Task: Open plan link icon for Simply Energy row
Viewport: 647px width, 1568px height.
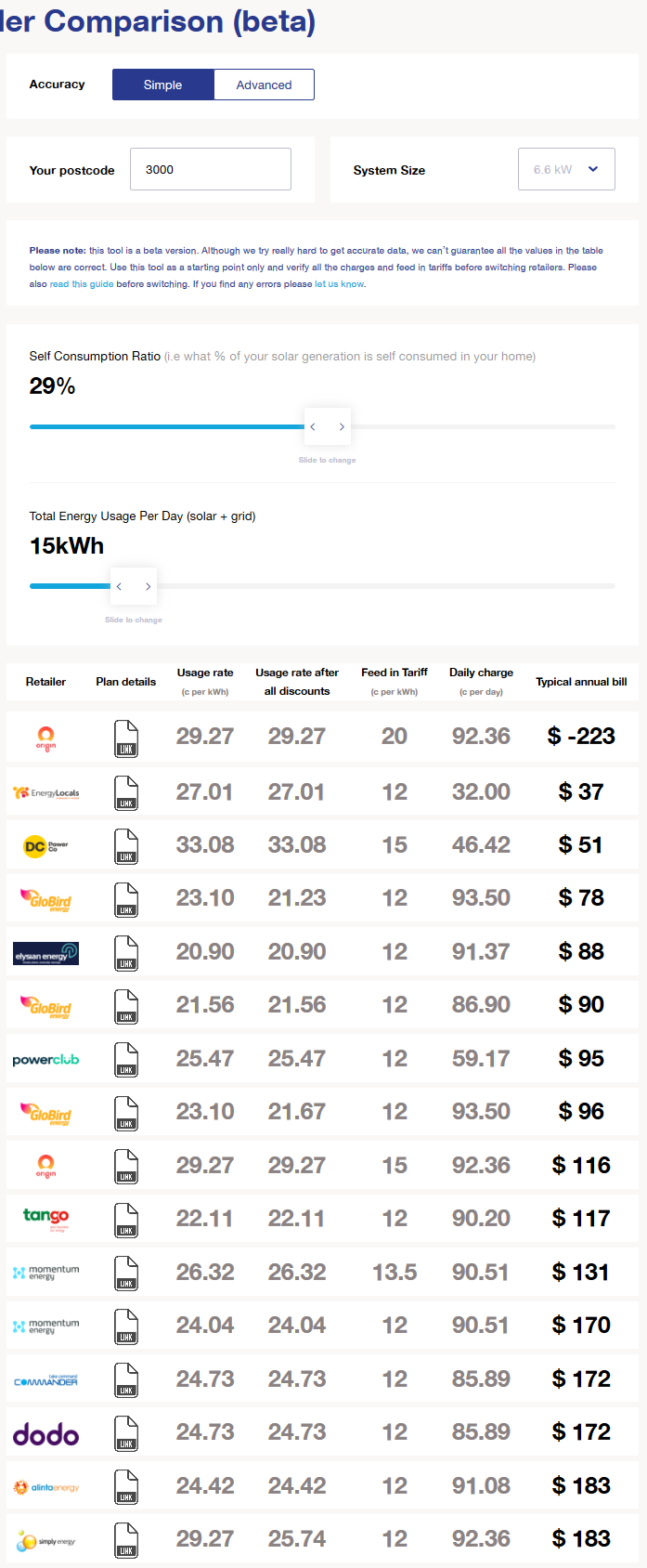Action: coord(126,1540)
